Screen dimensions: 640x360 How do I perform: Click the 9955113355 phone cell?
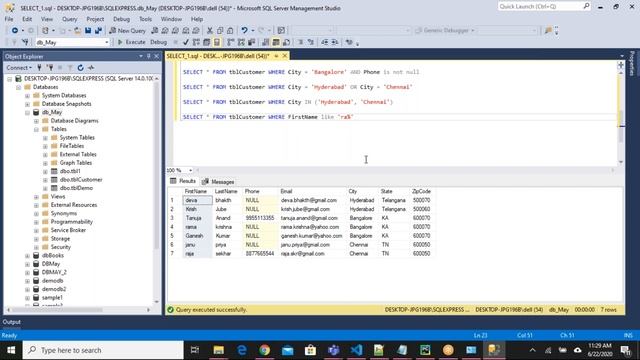pyautogui.click(x=260, y=218)
